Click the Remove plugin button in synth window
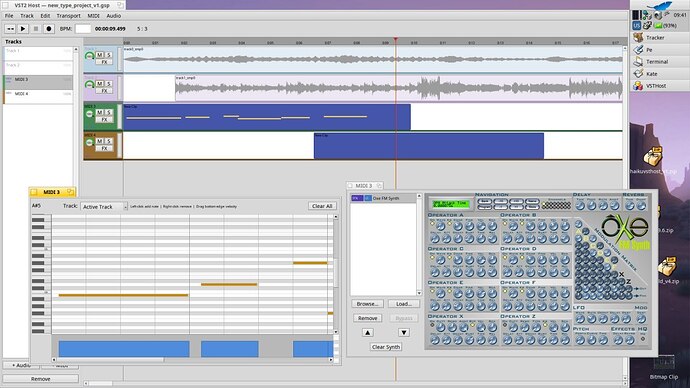The height and width of the screenshot is (388, 690). point(367,318)
